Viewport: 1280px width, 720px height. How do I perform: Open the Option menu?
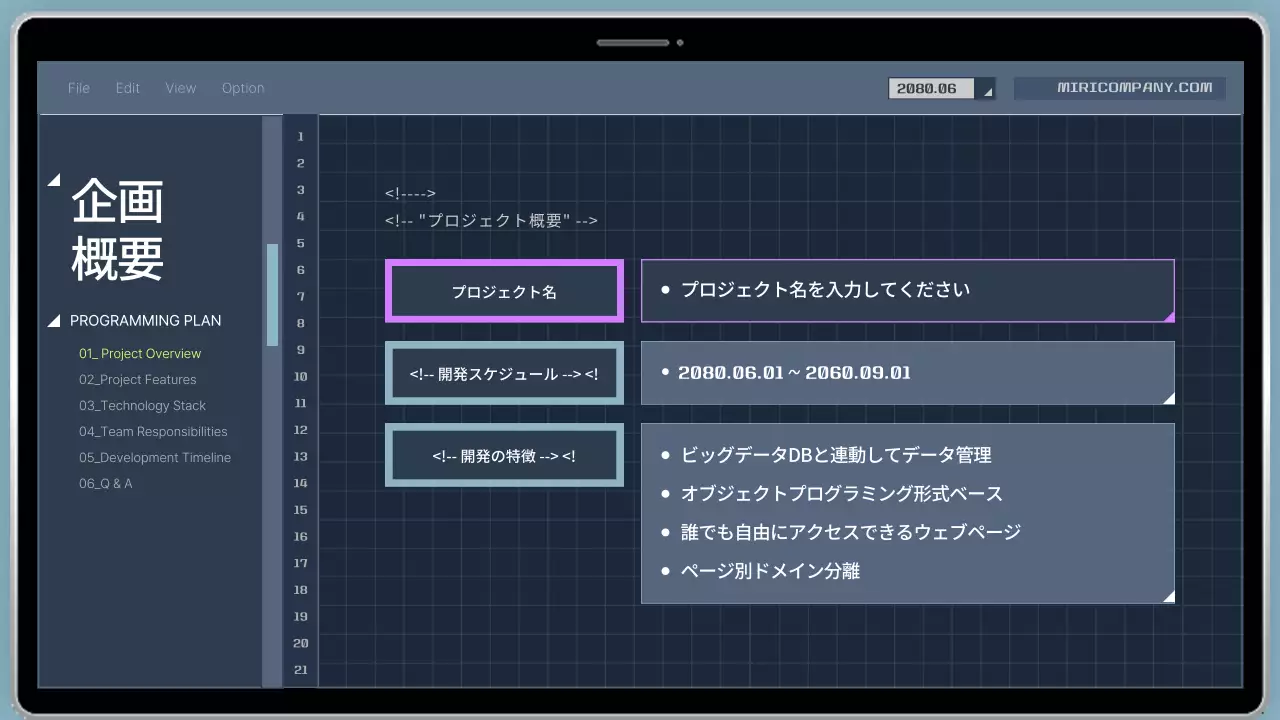[243, 88]
